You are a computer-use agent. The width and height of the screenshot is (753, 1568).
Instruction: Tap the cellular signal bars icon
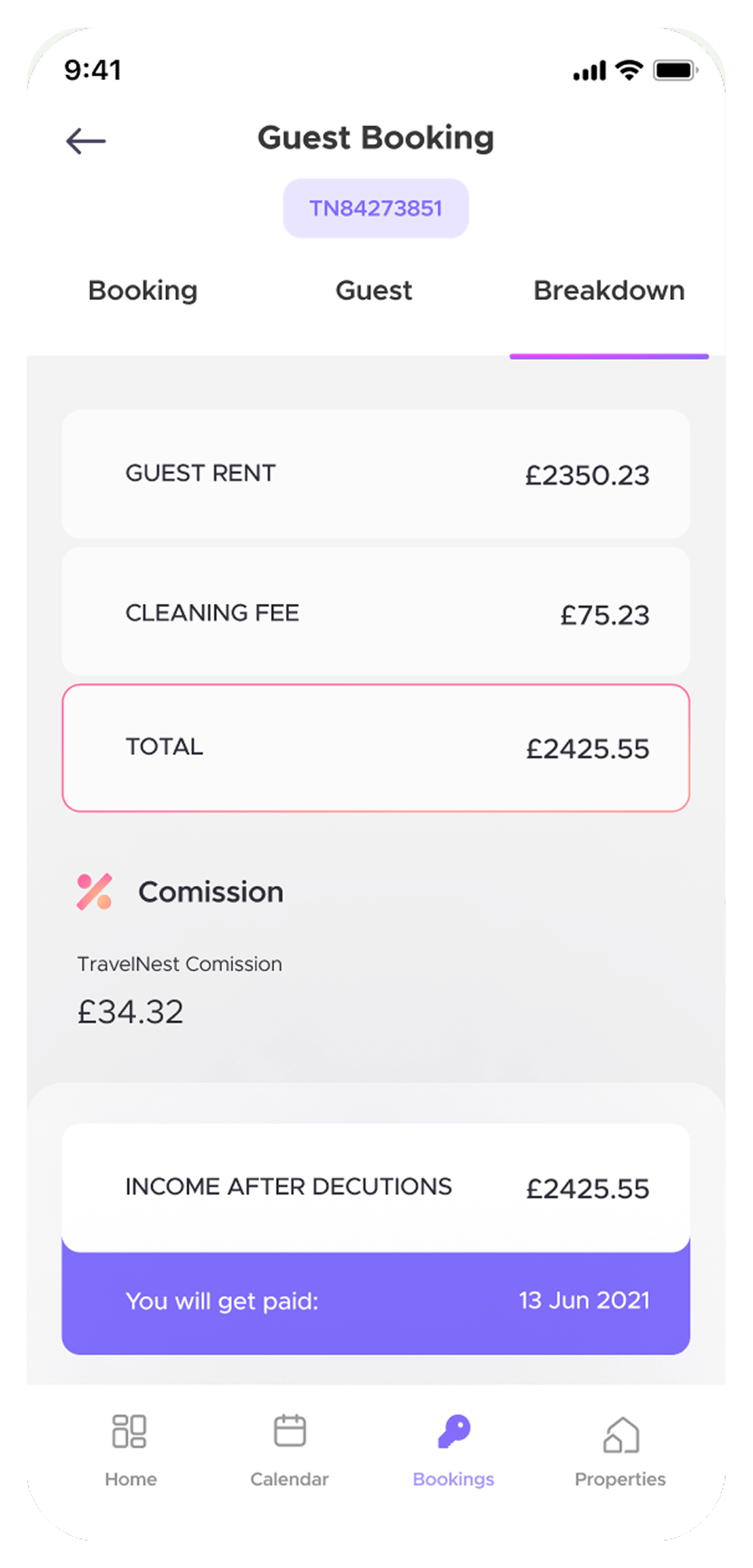pyautogui.click(x=590, y=71)
